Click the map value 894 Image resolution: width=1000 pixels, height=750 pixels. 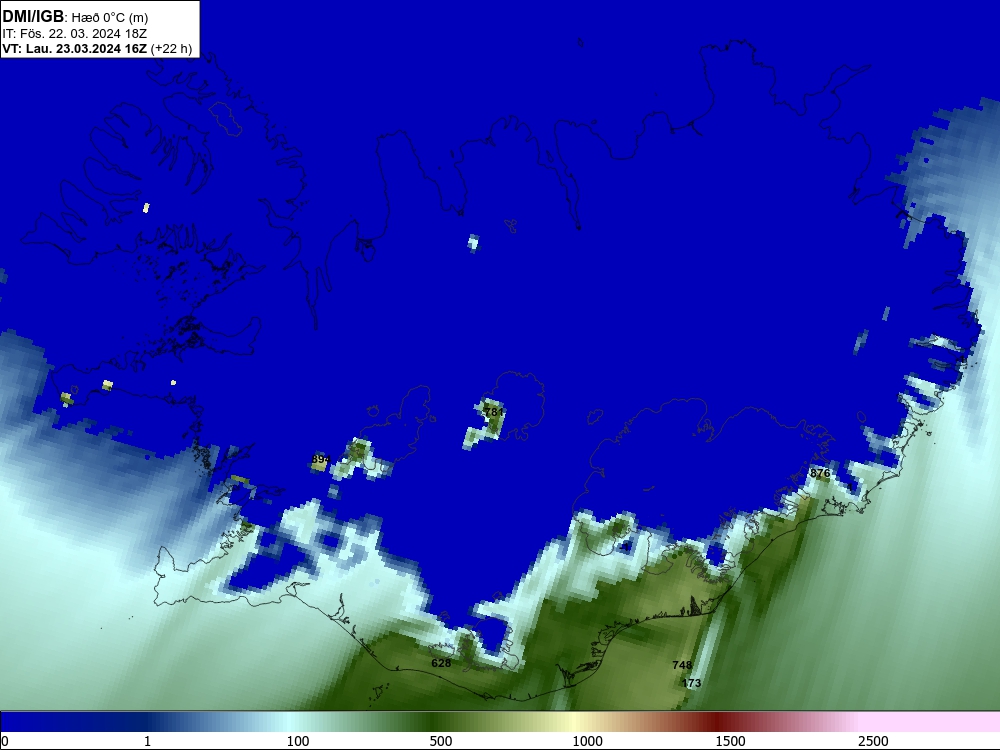pyautogui.click(x=321, y=459)
